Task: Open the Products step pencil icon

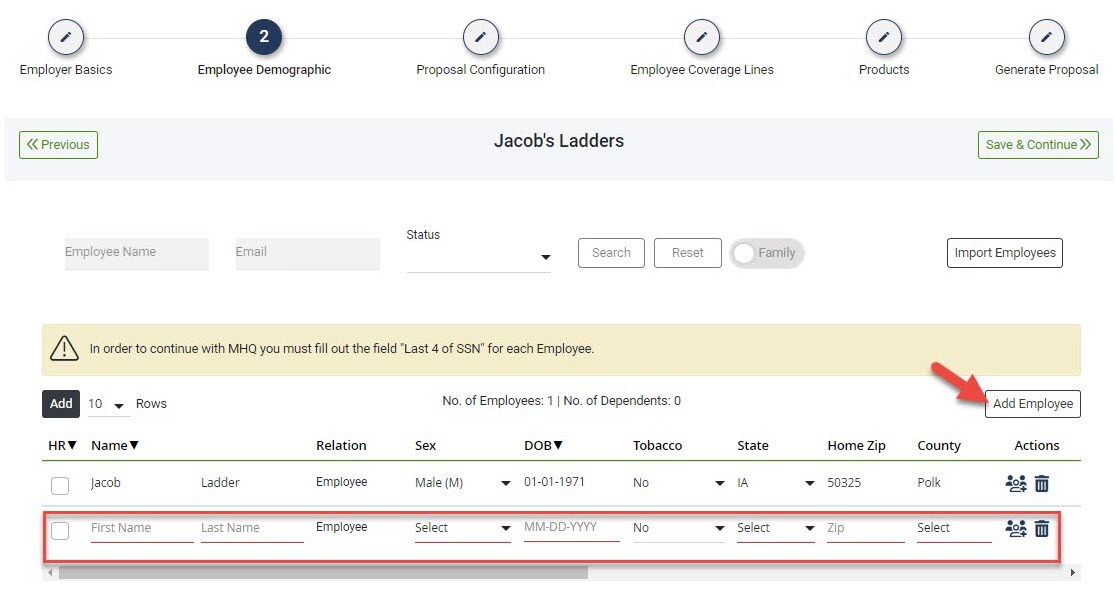Action: pos(884,37)
